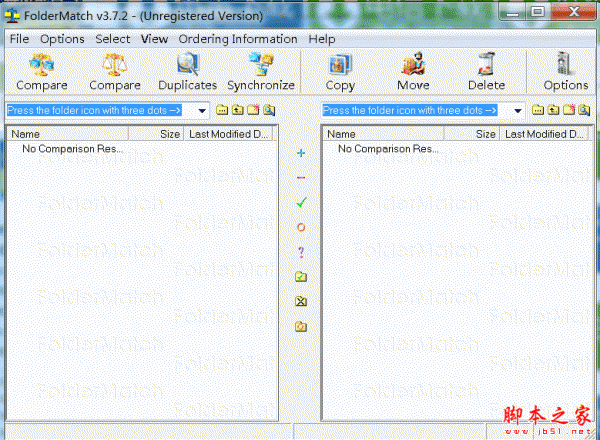Click the Move toolbar button
This screenshot has width=600, height=440.
[413, 72]
